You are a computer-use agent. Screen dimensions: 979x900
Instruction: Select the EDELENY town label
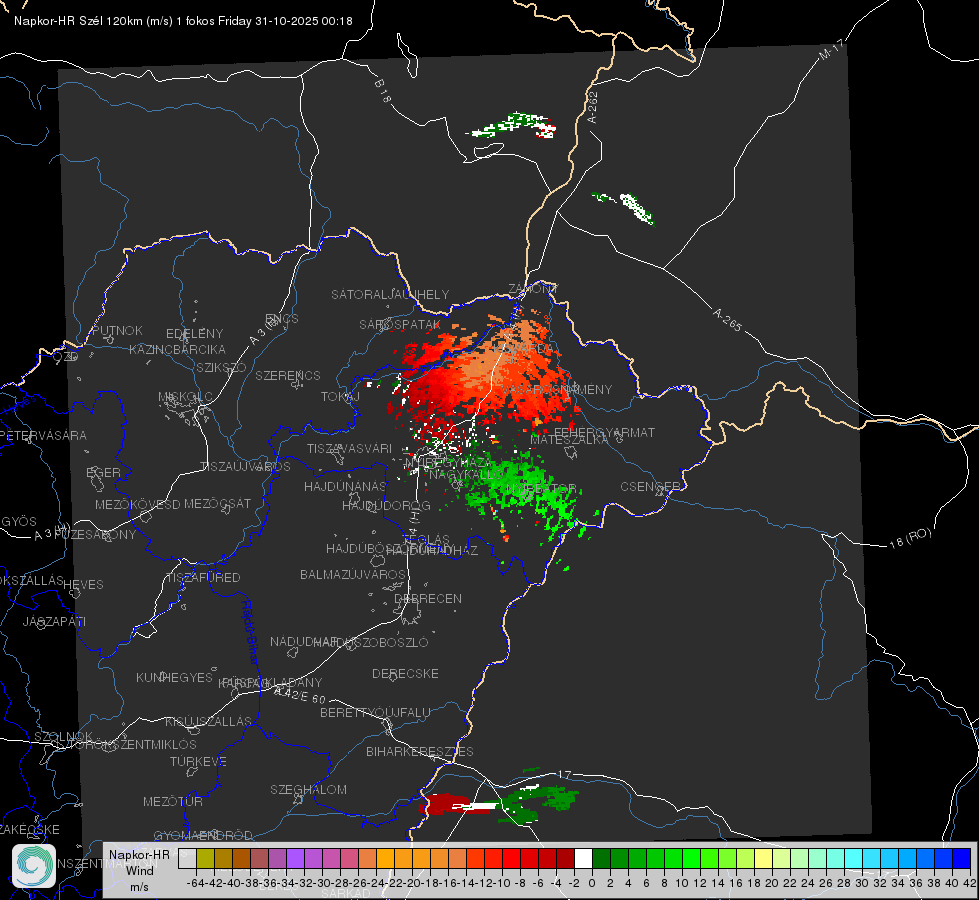click(194, 333)
